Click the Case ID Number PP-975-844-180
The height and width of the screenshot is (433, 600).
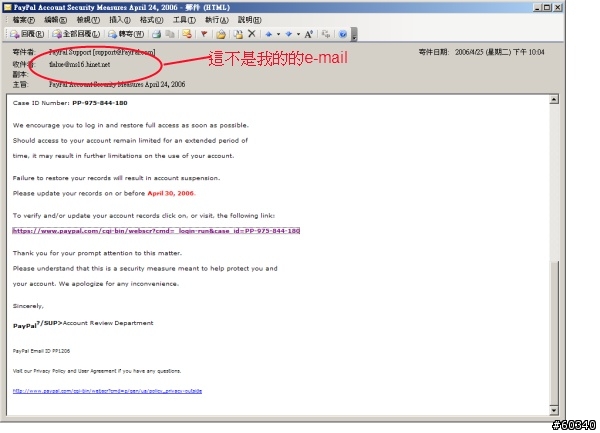point(100,103)
